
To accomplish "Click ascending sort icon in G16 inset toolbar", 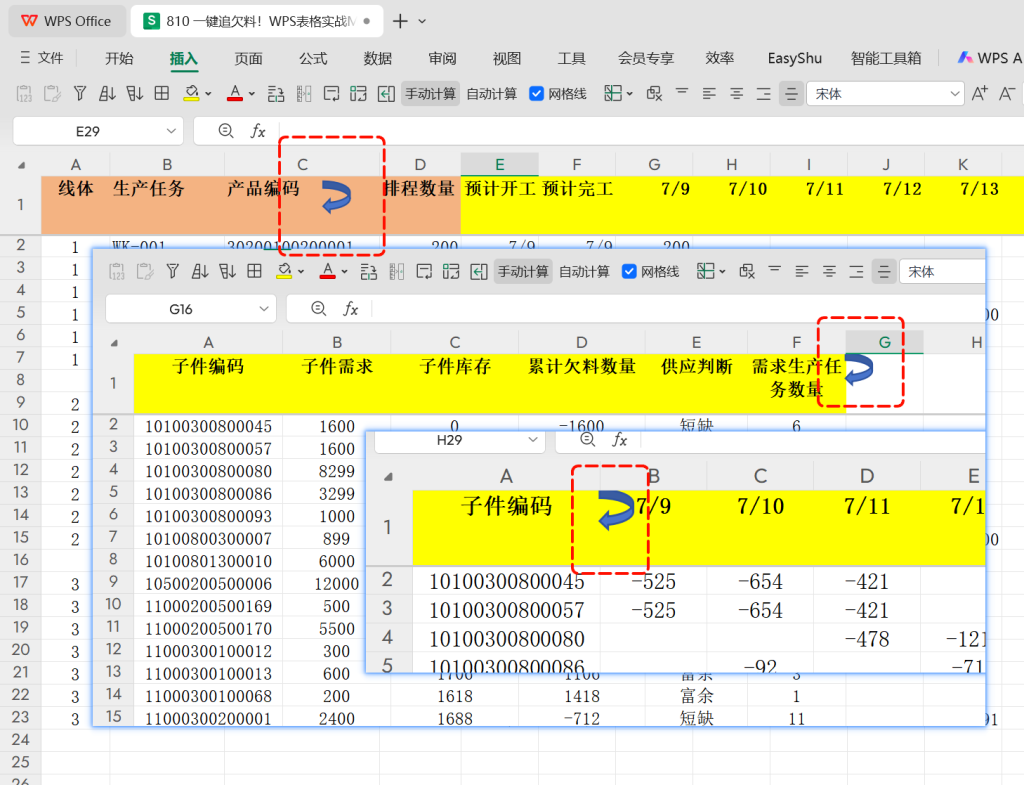I will pos(200,271).
